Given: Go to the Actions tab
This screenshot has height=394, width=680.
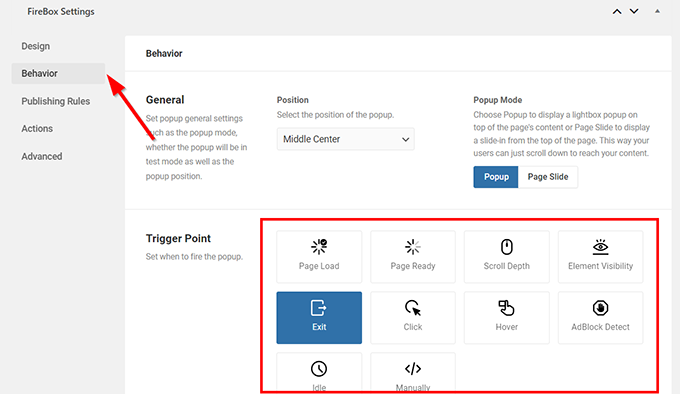Looking at the screenshot, I should [37, 128].
